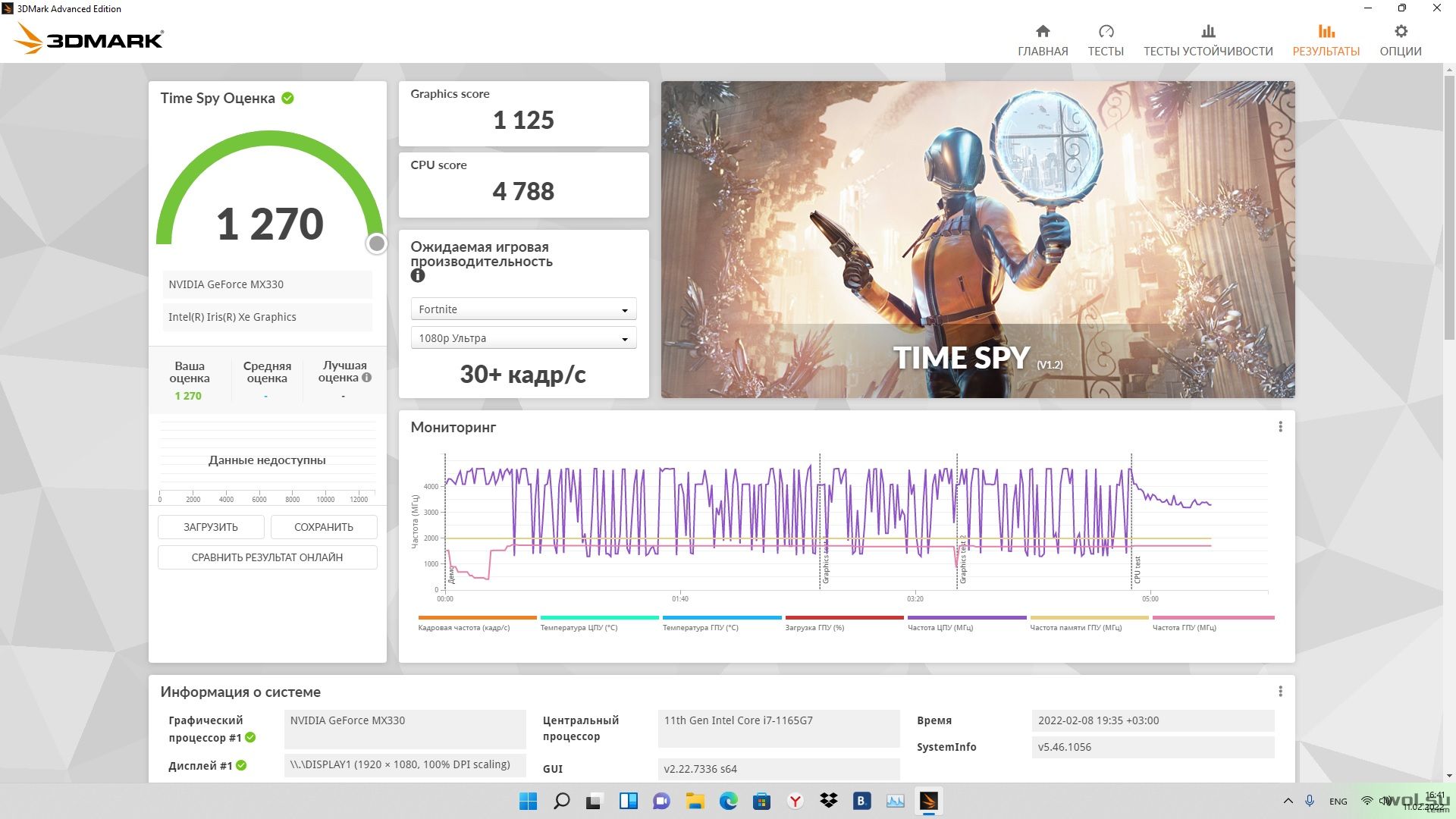The image size is (1456, 819).
Task: Open Task View on the taskbar
Action: (595, 801)
